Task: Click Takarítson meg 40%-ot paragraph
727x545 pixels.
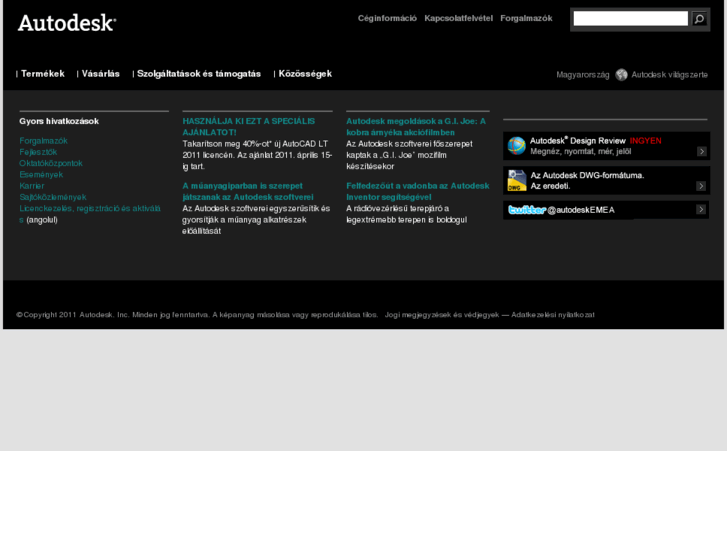Action: pyautogui.click(x=257, y=155)
